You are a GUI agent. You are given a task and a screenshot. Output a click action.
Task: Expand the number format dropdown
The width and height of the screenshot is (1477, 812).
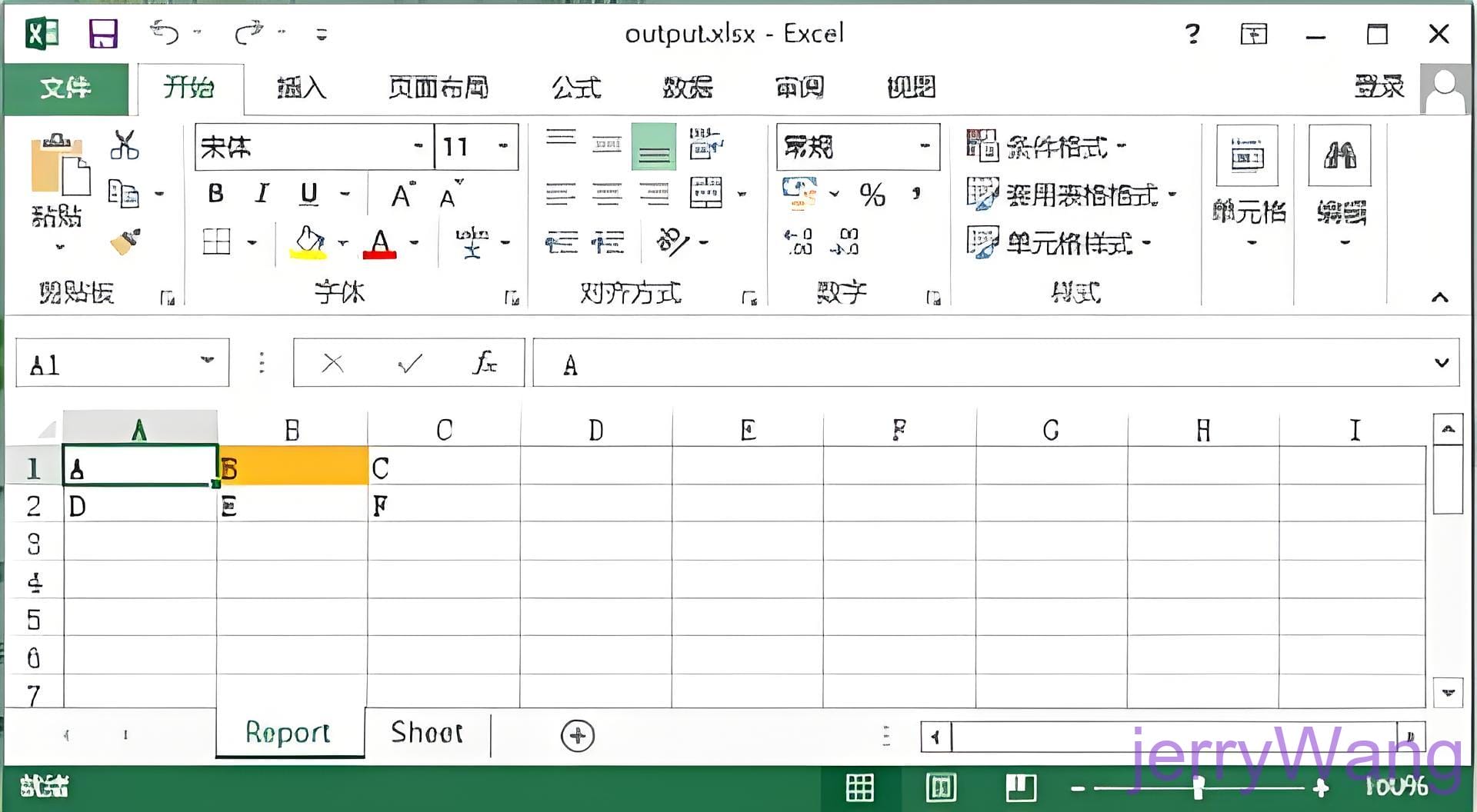coord(925,146)
